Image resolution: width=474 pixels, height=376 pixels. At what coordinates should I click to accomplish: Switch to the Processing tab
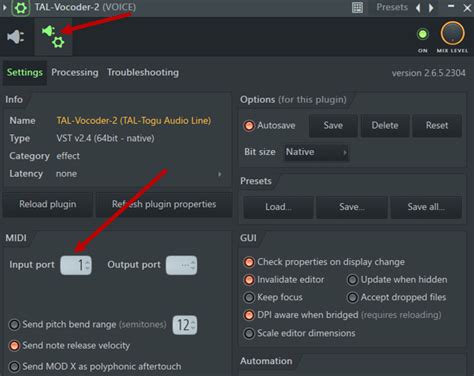[75, 72]
